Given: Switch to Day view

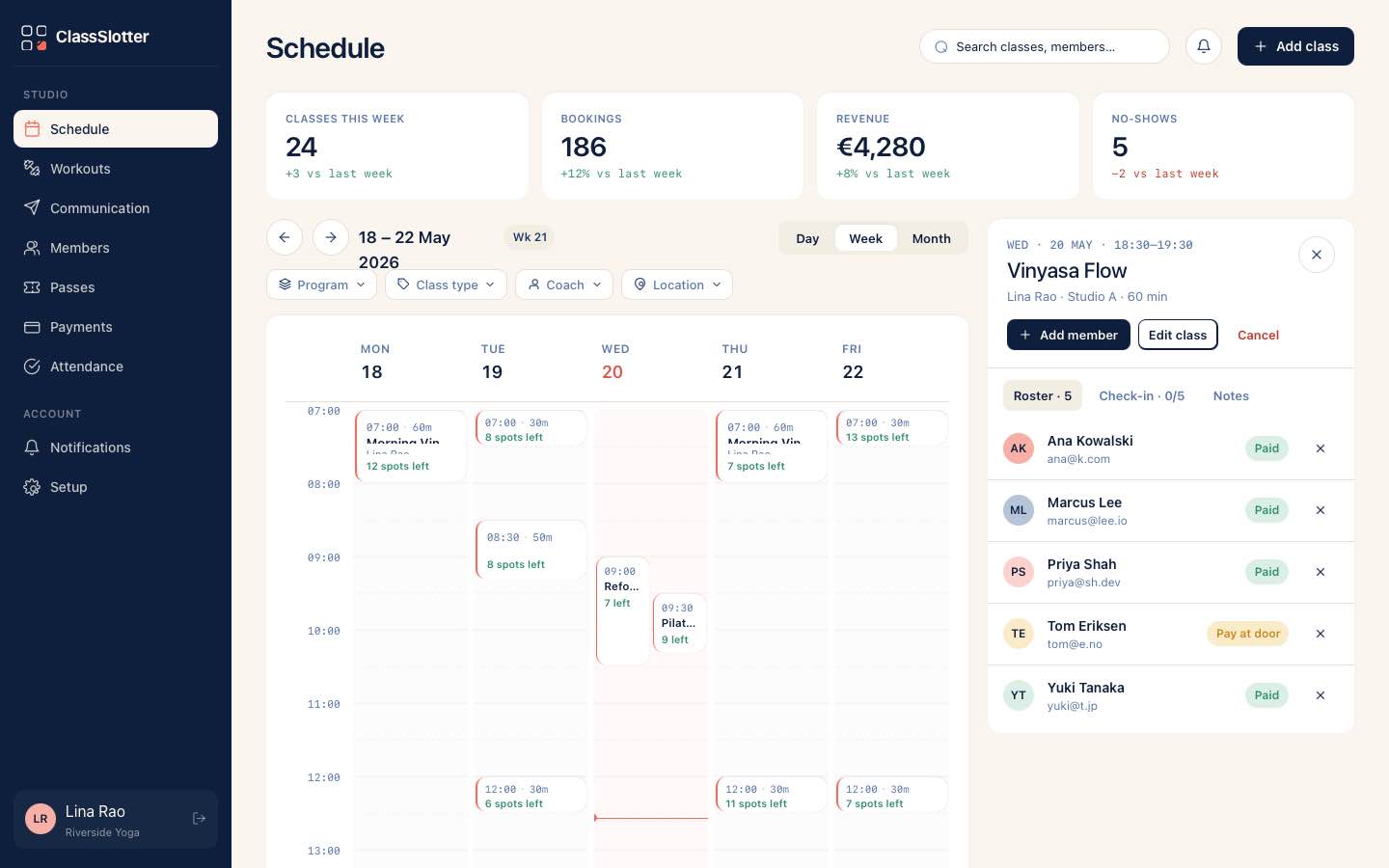Looking at the screenshot, I should point(807,238).
